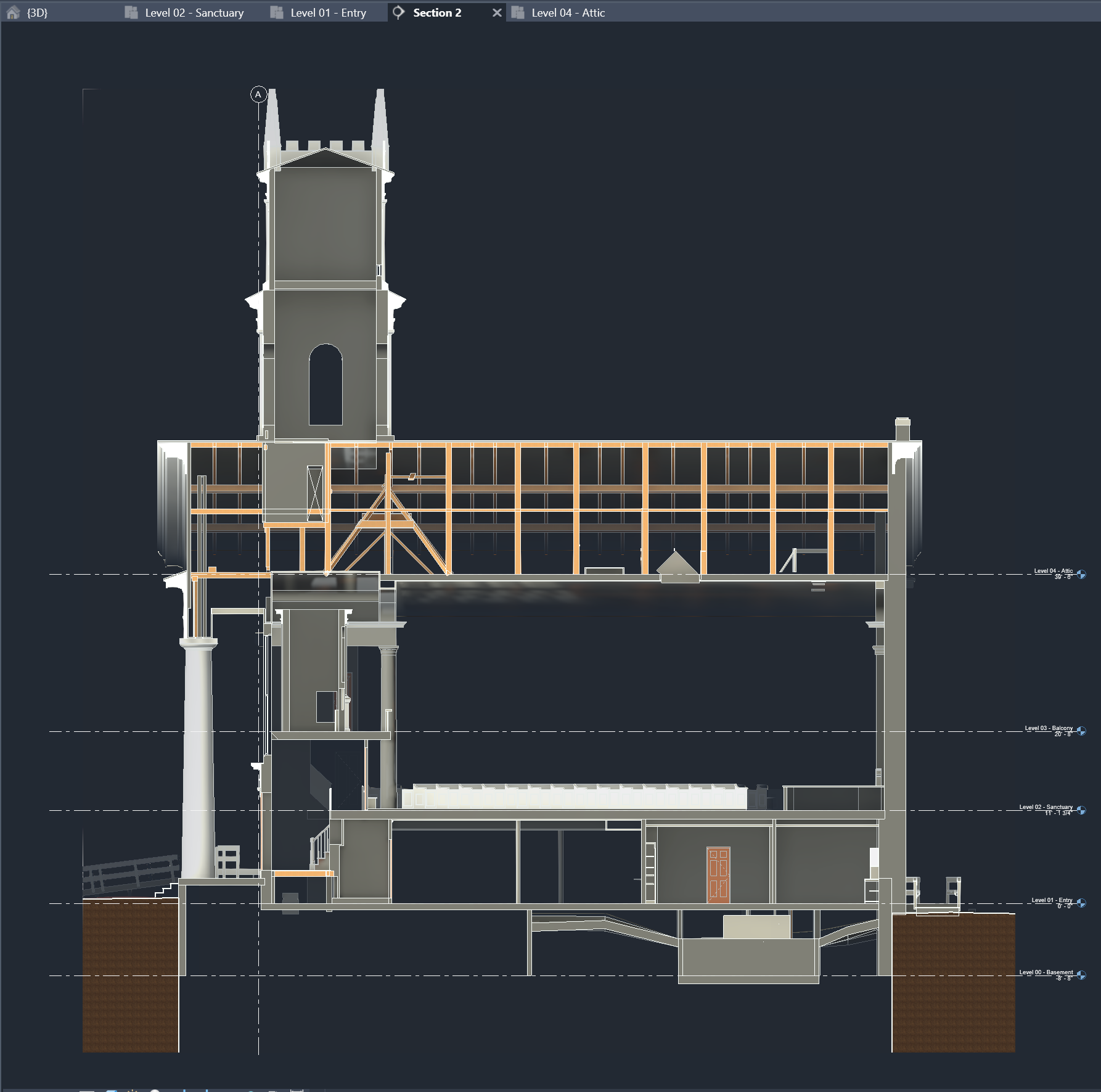Click the section reference bubble labeled A

point(258,94)
